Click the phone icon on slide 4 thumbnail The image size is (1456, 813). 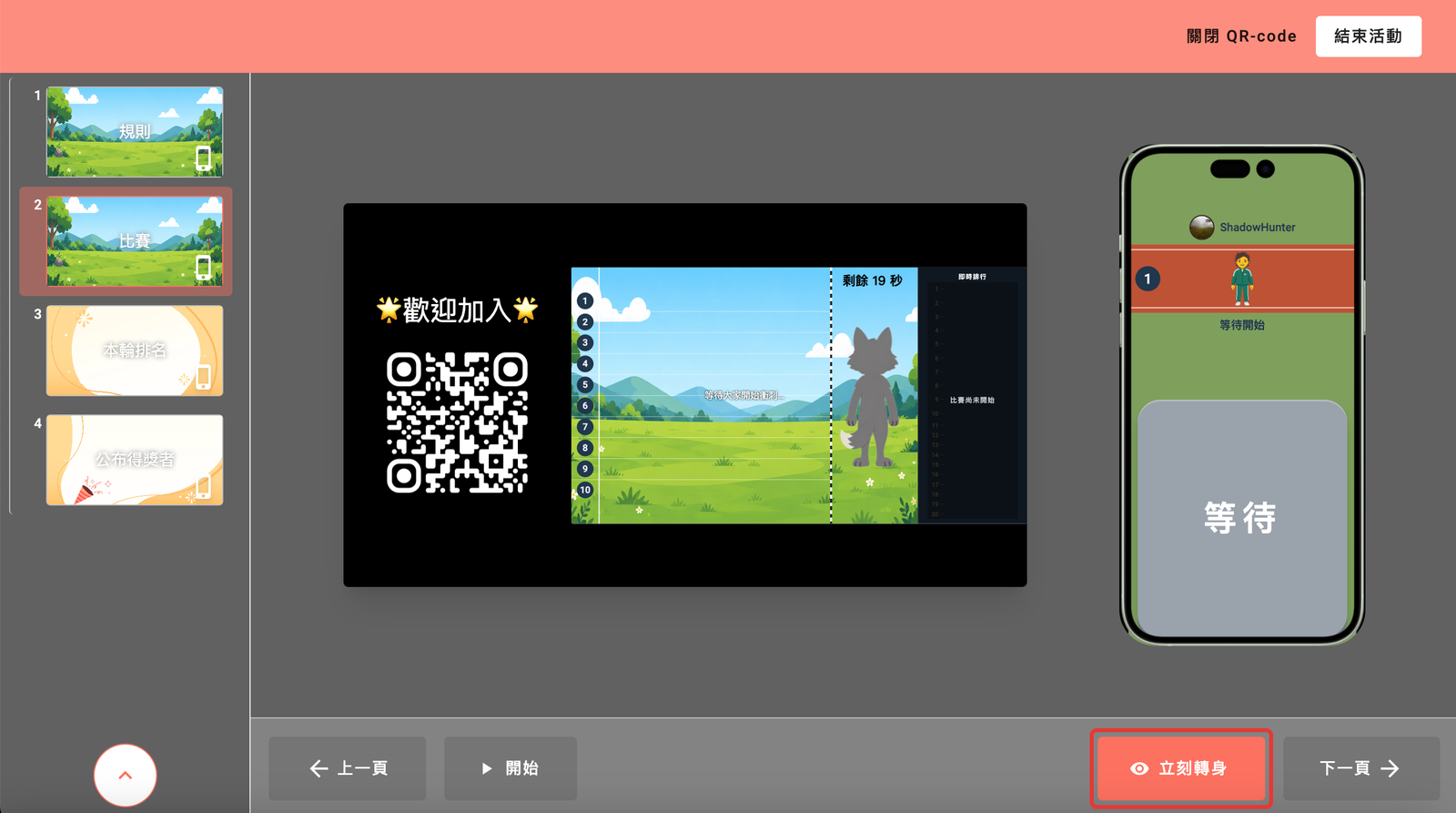[x=204, y=486]
